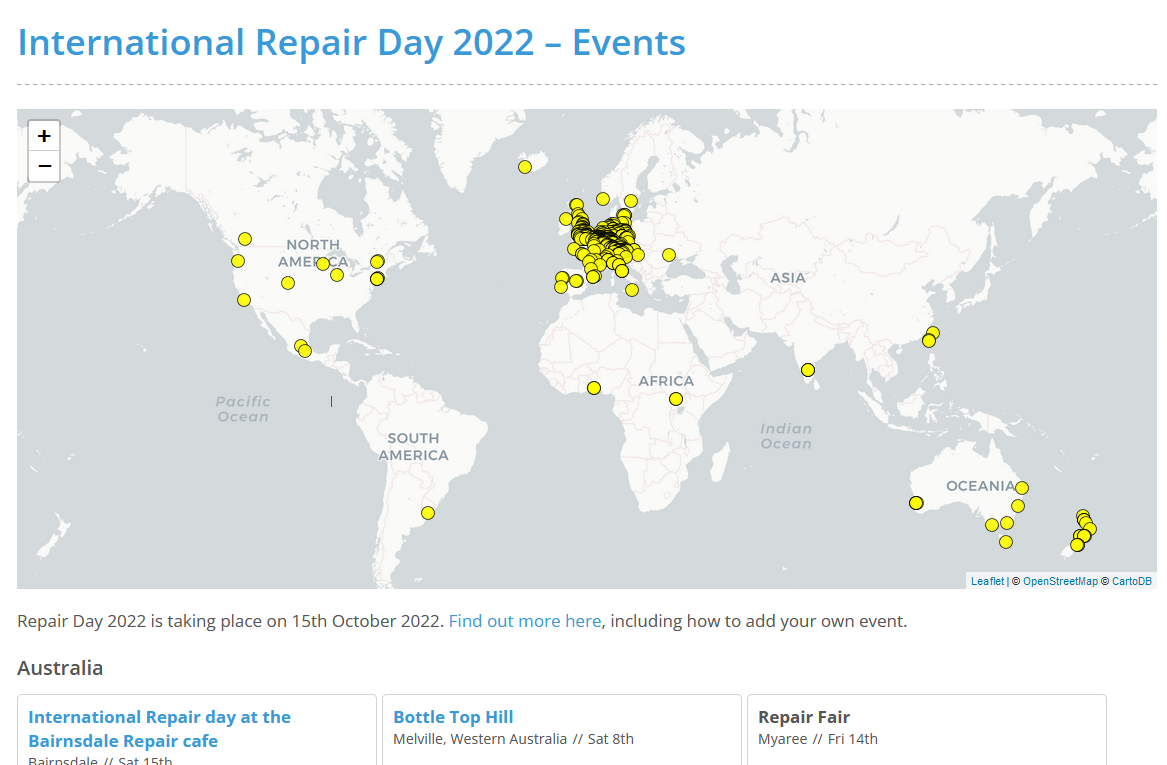Select the West Africa event marker

[x=594, y=388]
